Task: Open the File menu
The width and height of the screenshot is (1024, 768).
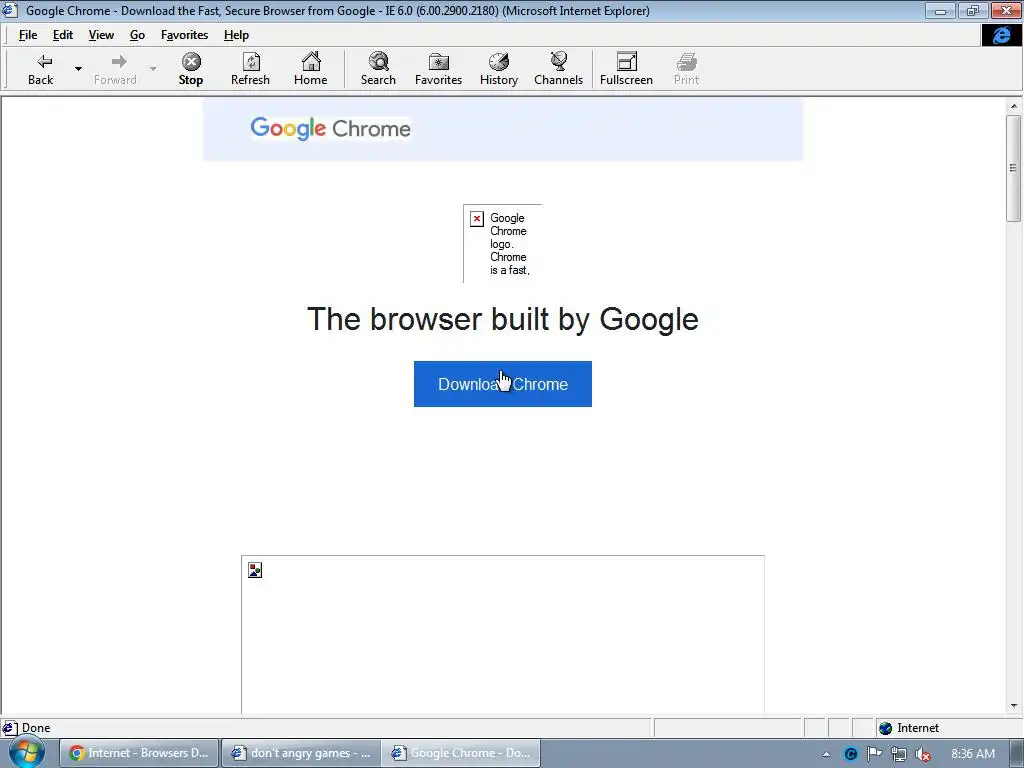Action: [x=27, y=35]
